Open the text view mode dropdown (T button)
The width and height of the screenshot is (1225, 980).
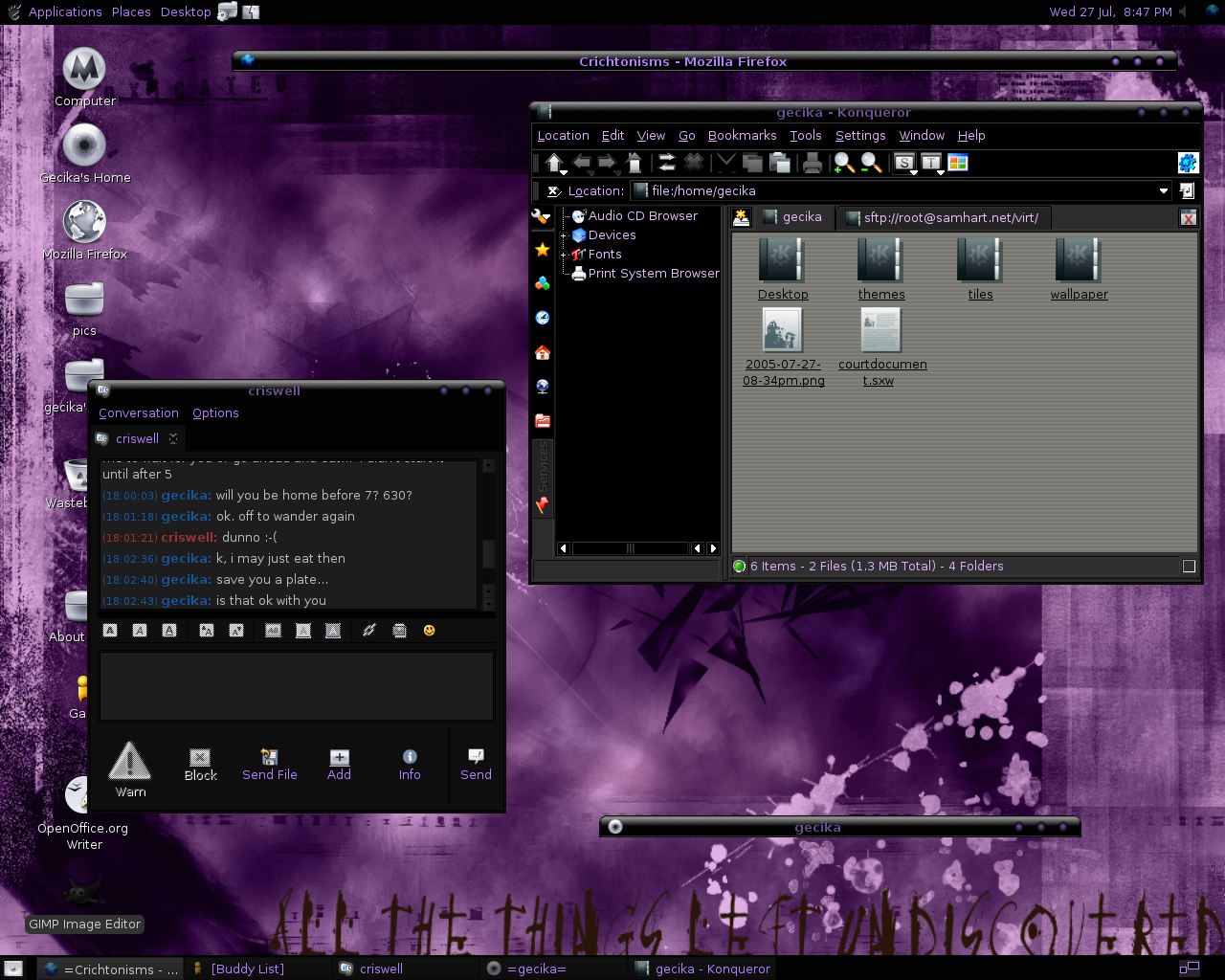[x=932, y=164]
